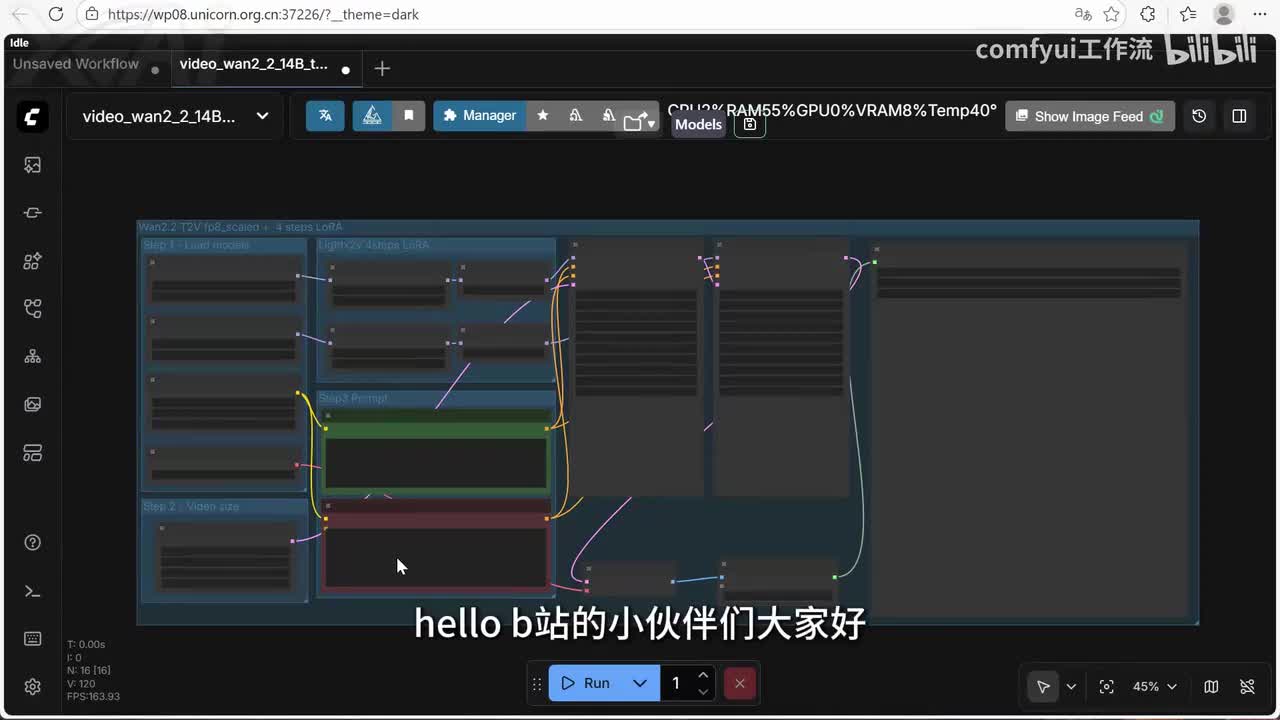
Task: Click the fit view focus icon
Action: (x=1106, y=686)
